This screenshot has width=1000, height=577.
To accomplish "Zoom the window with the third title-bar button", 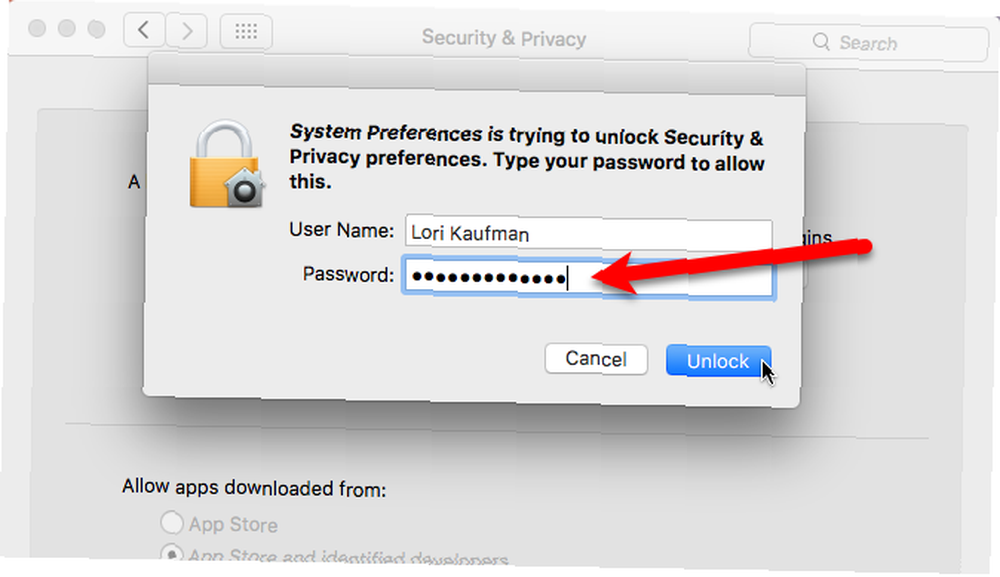I will (x=96, y=29).
